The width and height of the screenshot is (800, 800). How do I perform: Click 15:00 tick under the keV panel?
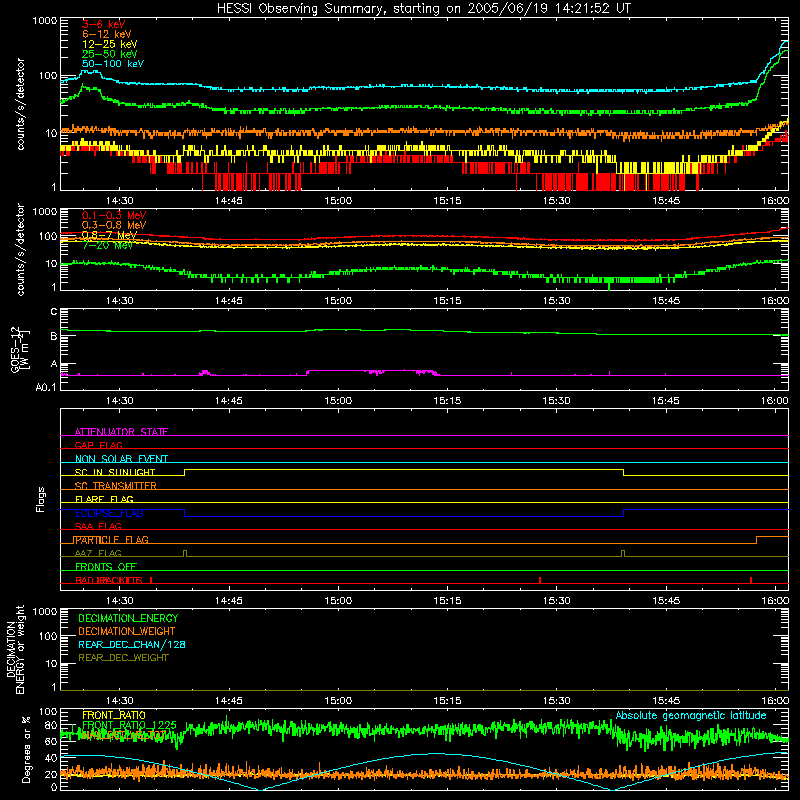pos(338,201)
